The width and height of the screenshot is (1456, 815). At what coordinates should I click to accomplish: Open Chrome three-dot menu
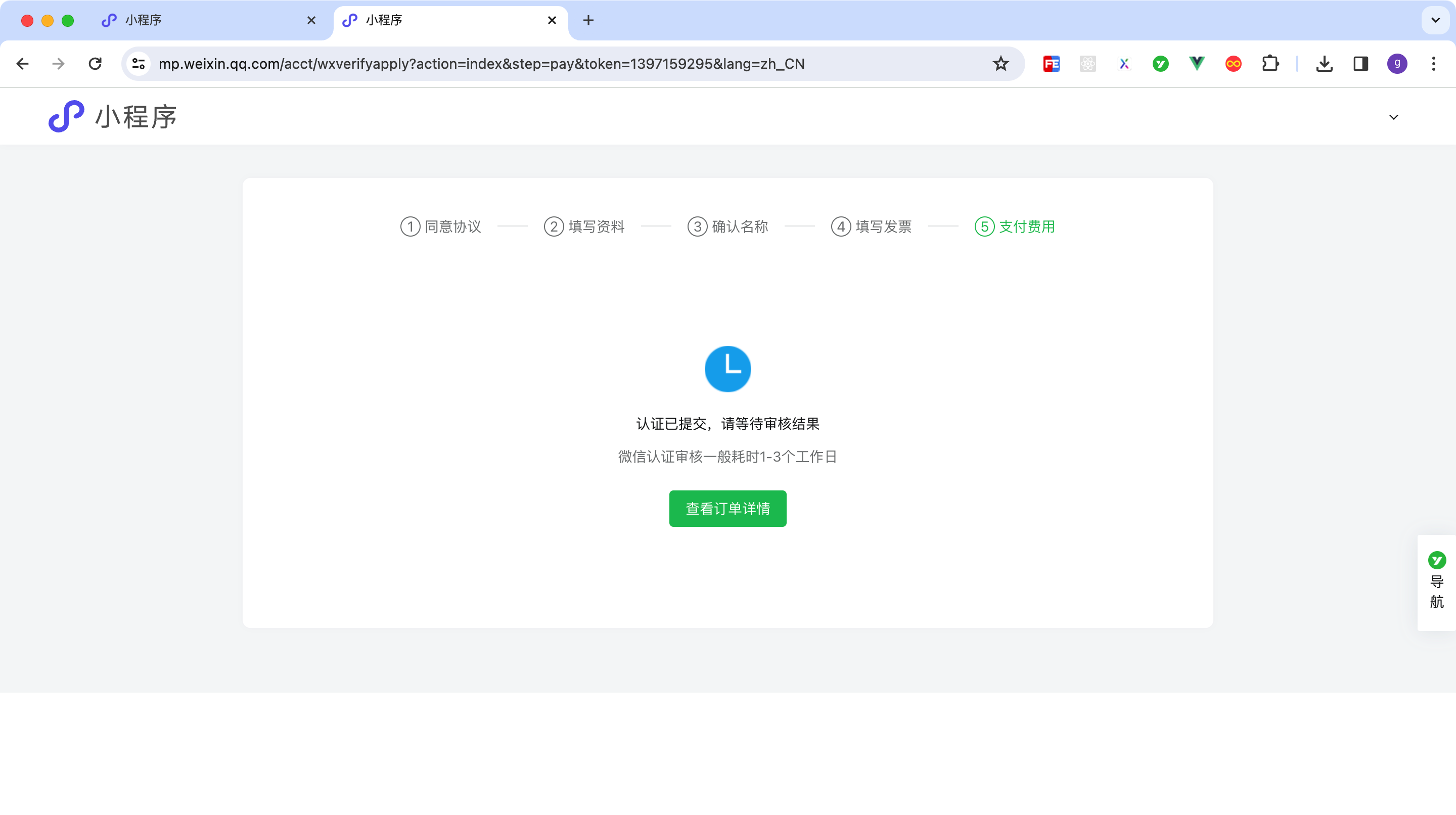1433,64
